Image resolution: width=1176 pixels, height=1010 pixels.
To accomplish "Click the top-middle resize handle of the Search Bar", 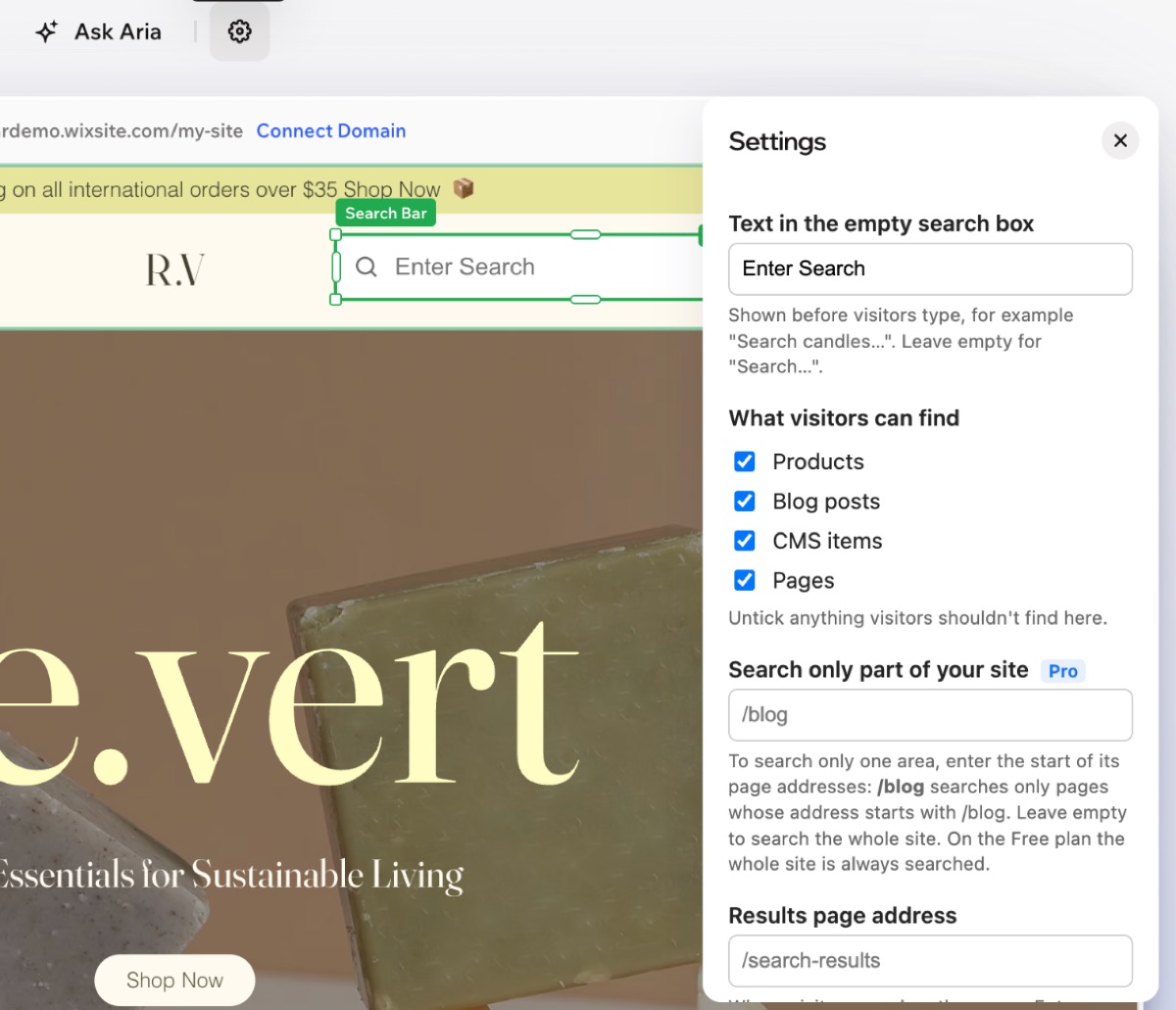I will pos(585,235).
